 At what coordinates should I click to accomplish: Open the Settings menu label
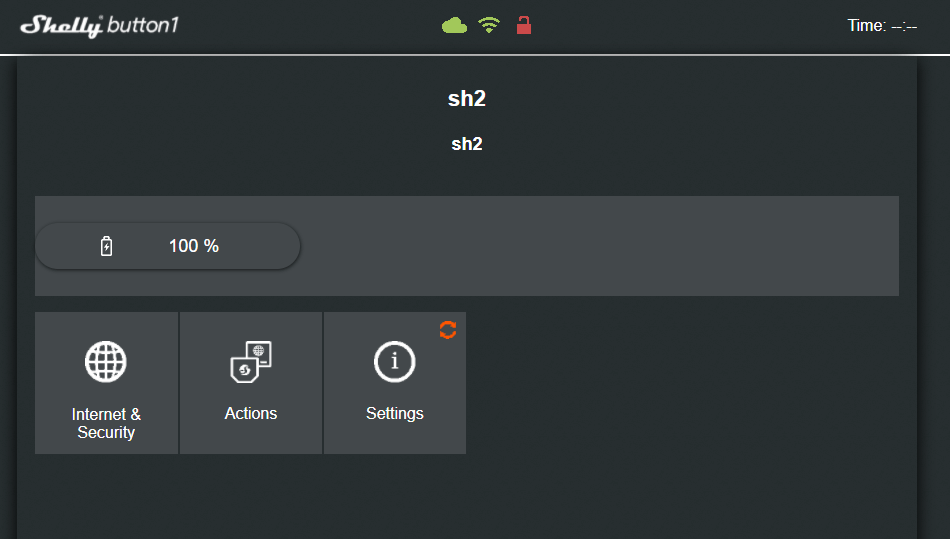pos(394,413)
